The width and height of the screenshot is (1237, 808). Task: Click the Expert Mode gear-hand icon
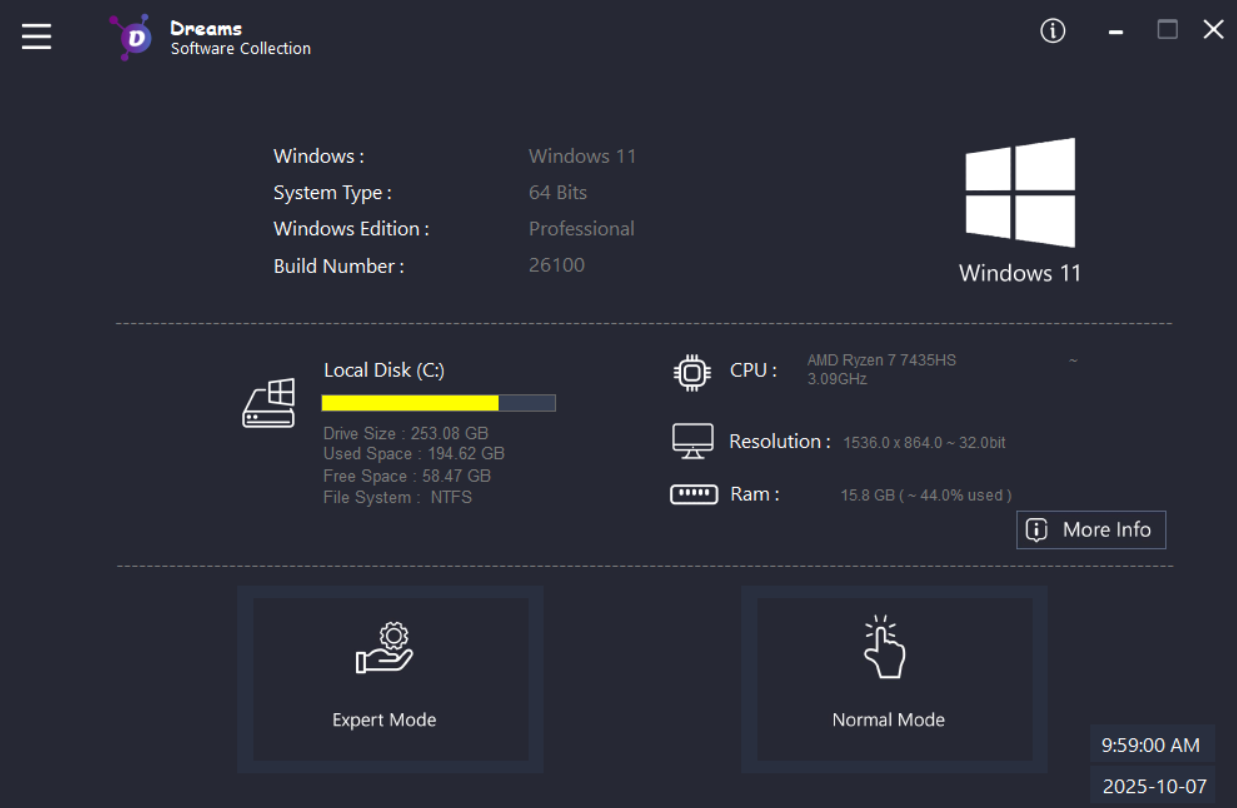coord(385,648)
